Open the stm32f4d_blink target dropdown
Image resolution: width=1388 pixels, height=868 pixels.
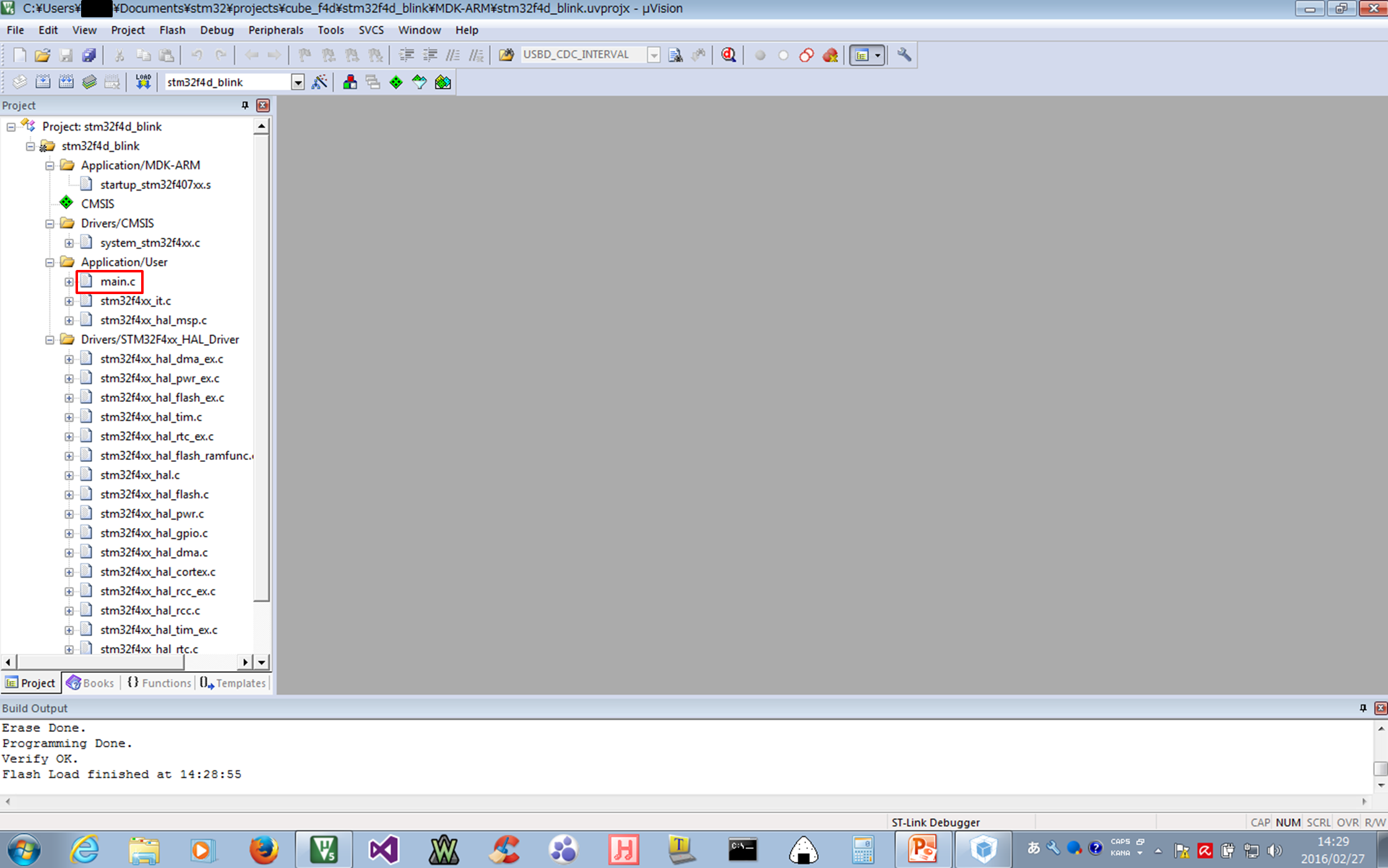point(298,82)
